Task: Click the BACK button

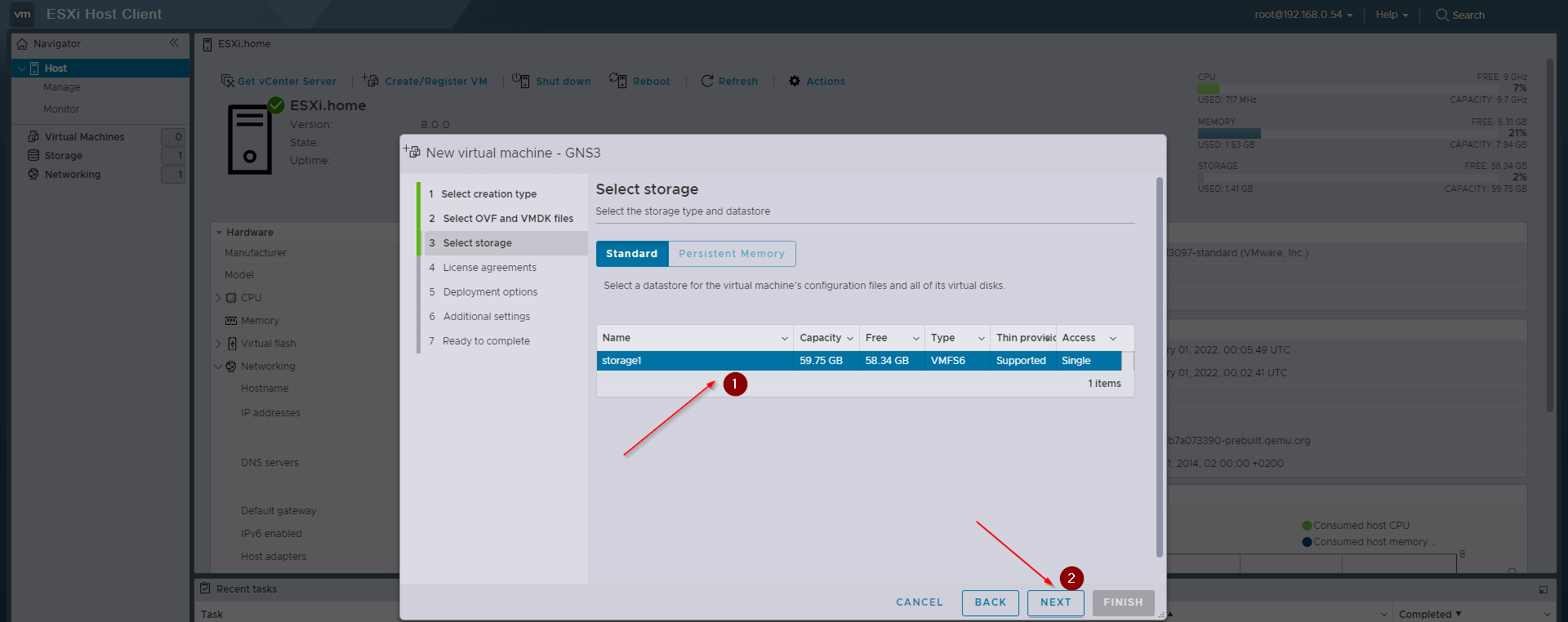Action: [x=990, y=602]
